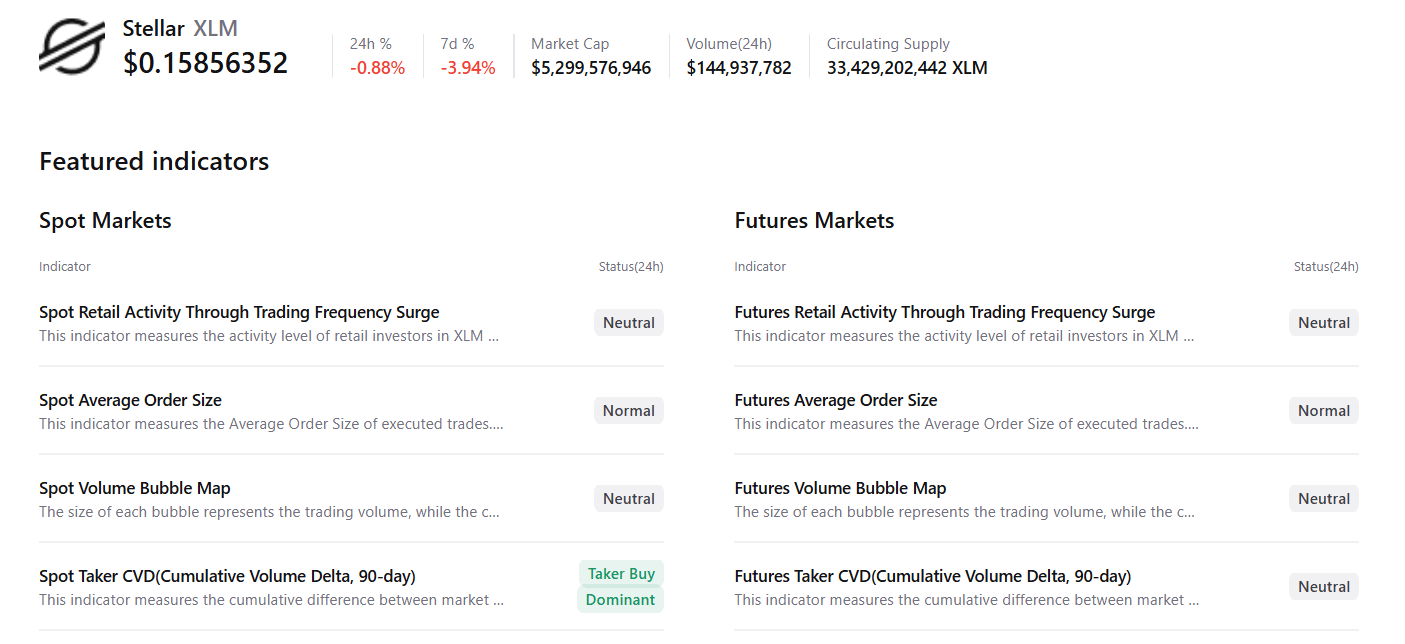Screen dimensions: 1405x644
Task: Open Spot Taker CVD 90-day indicator
Action: pos(227,576)
